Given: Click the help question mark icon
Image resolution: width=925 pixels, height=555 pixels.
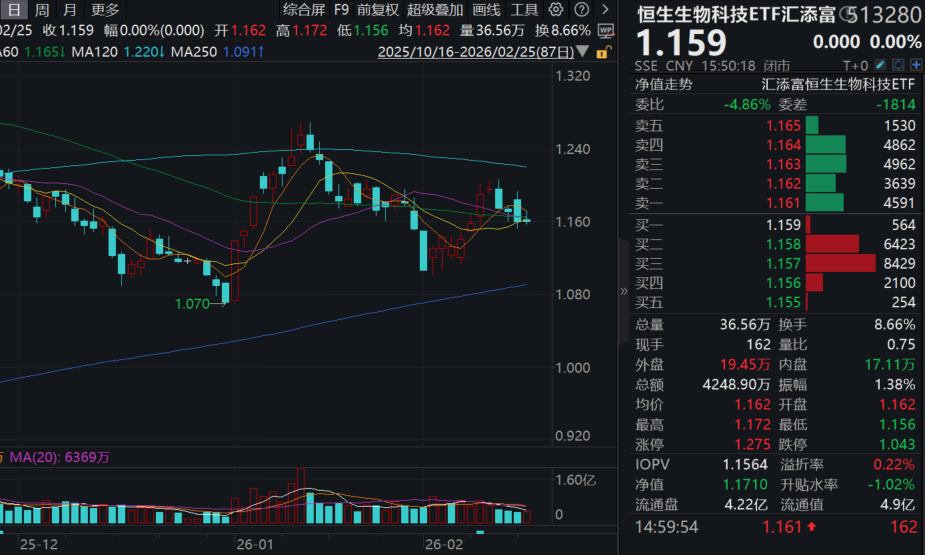Looking at the screenshot, I should coord(581,10).
